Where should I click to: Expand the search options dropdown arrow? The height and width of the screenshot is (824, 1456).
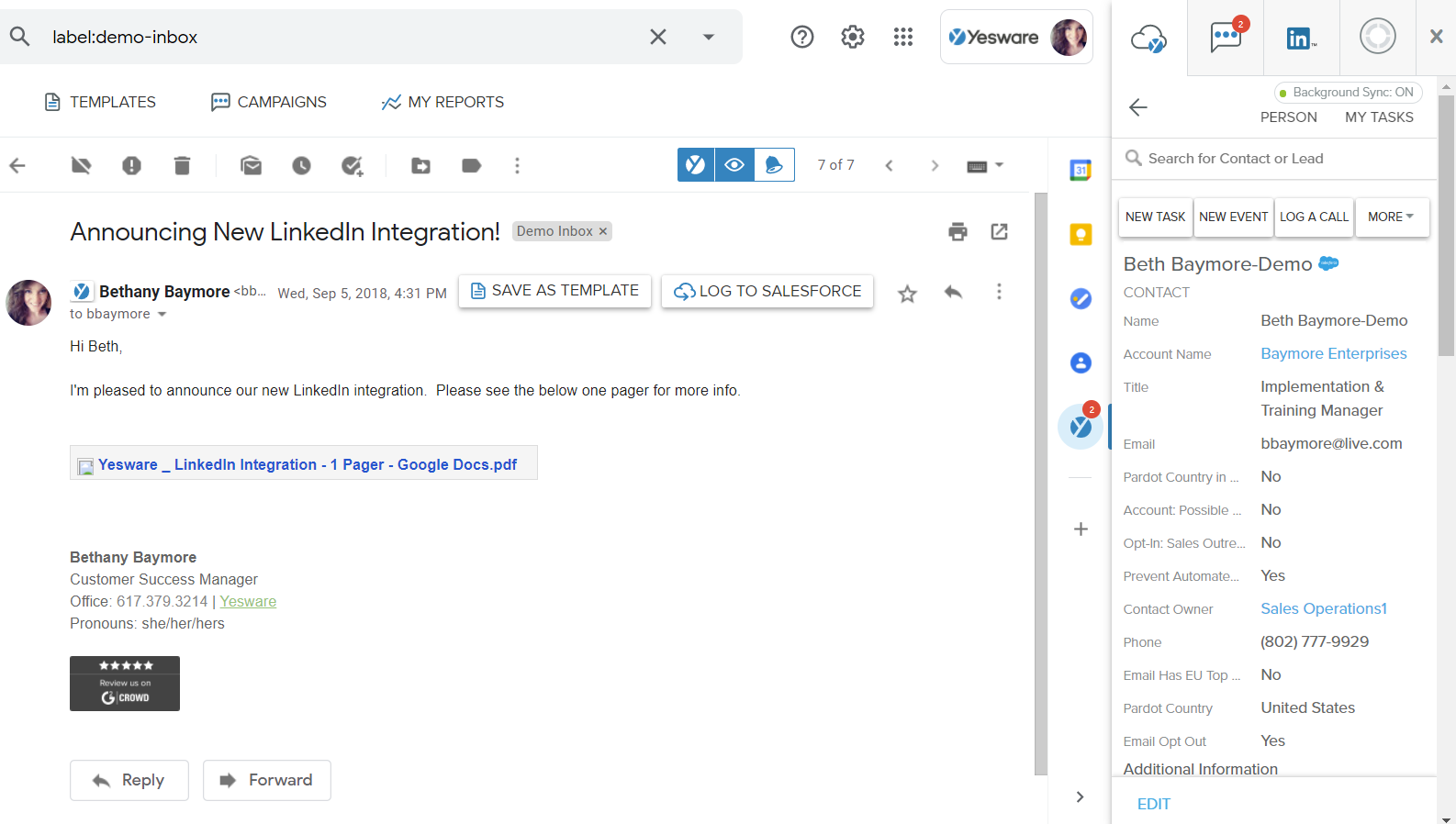708,38
